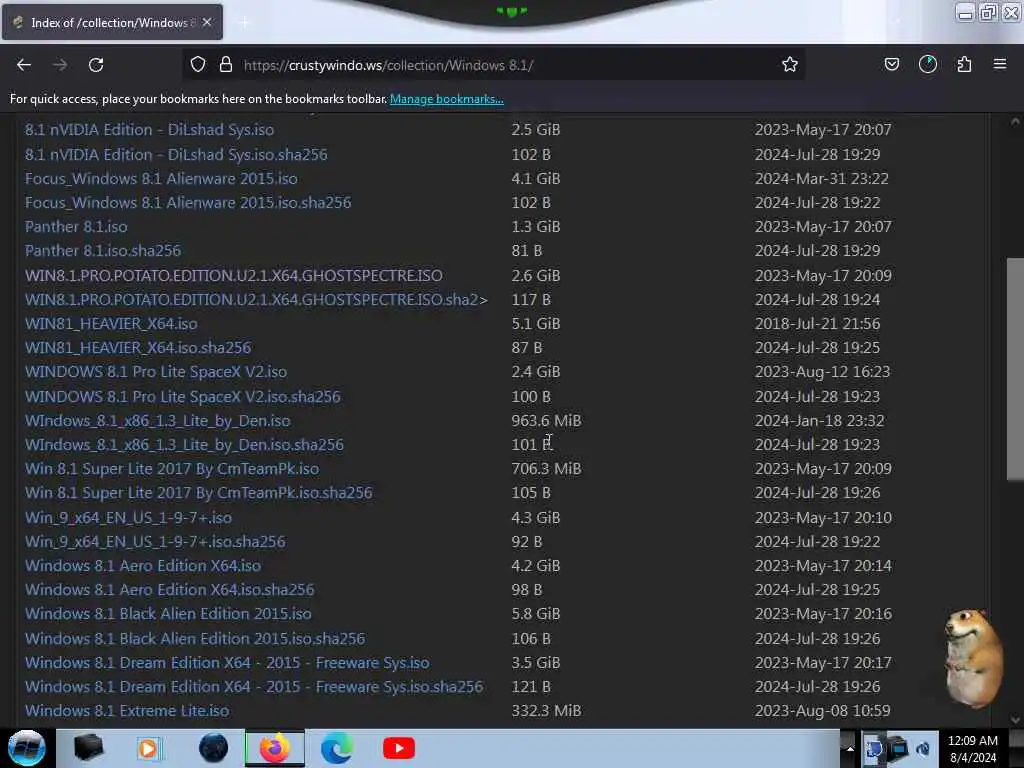This screenshot has height=768, width=1024.
Task: Select the 2024-Mar-31 23:22 date text
Action: coord(822,179)
